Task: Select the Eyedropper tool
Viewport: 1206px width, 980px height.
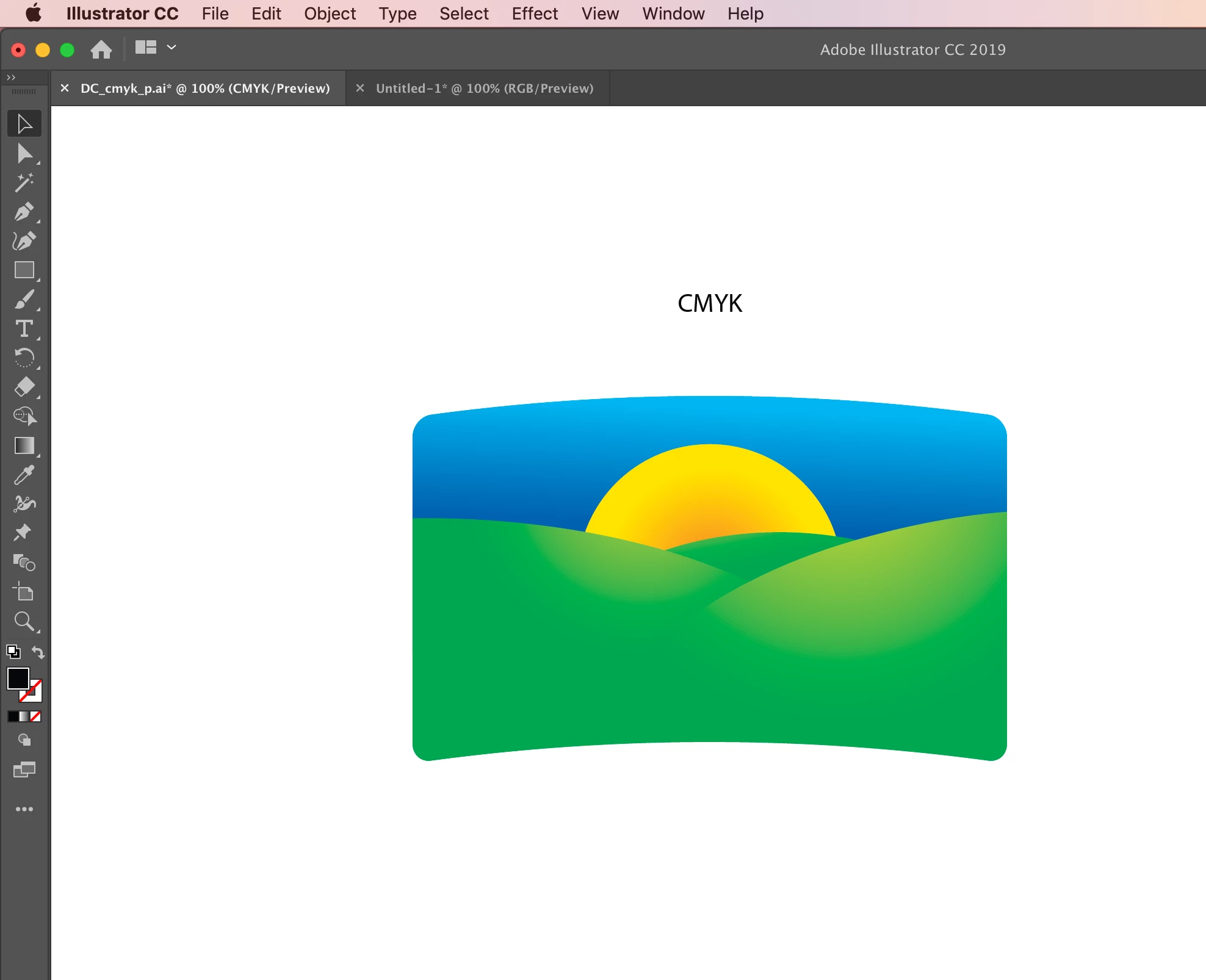Action: 24,475
